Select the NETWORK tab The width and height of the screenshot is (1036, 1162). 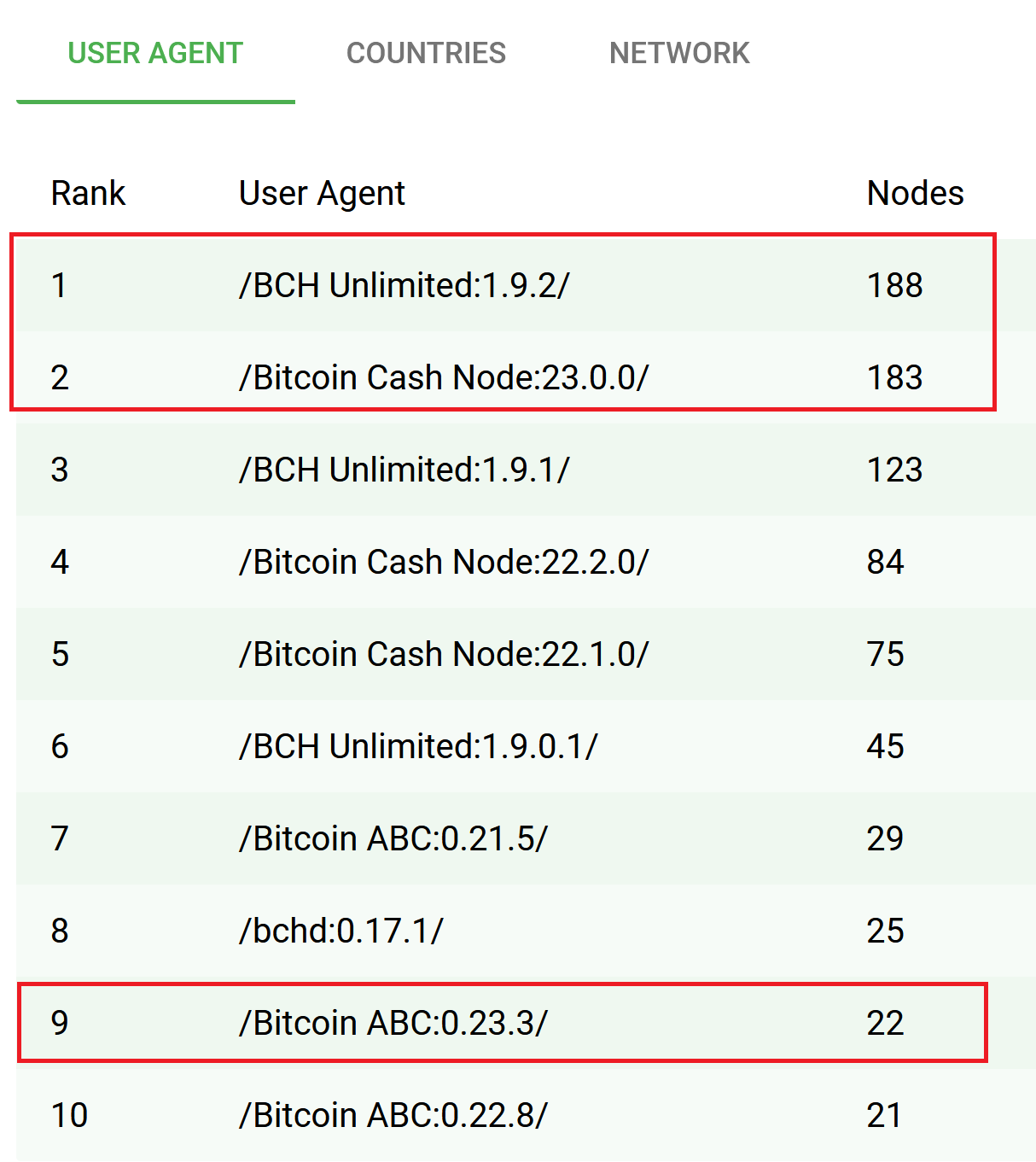coord(679,53)
